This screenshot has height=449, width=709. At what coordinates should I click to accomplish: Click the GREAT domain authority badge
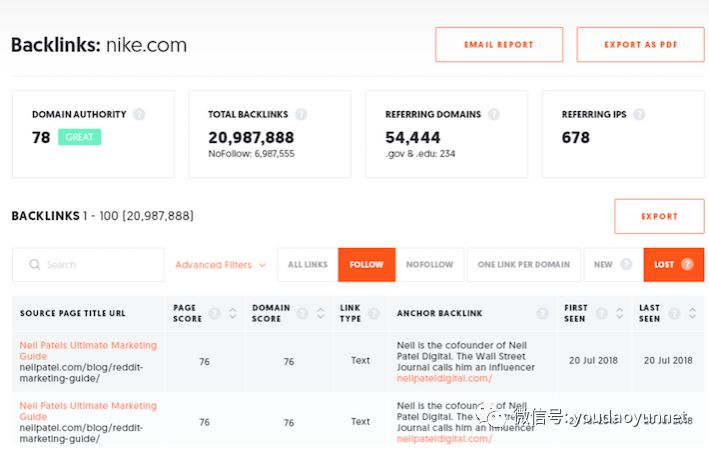(80, 137)
